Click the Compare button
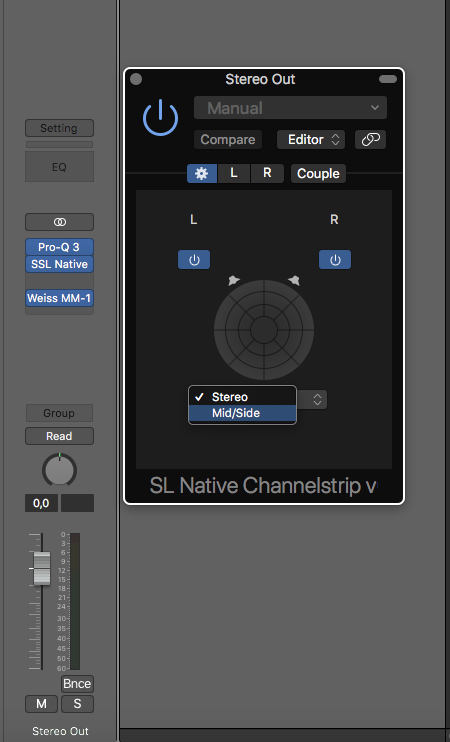This screenshot has width=450, height=742. coord(228,140)
